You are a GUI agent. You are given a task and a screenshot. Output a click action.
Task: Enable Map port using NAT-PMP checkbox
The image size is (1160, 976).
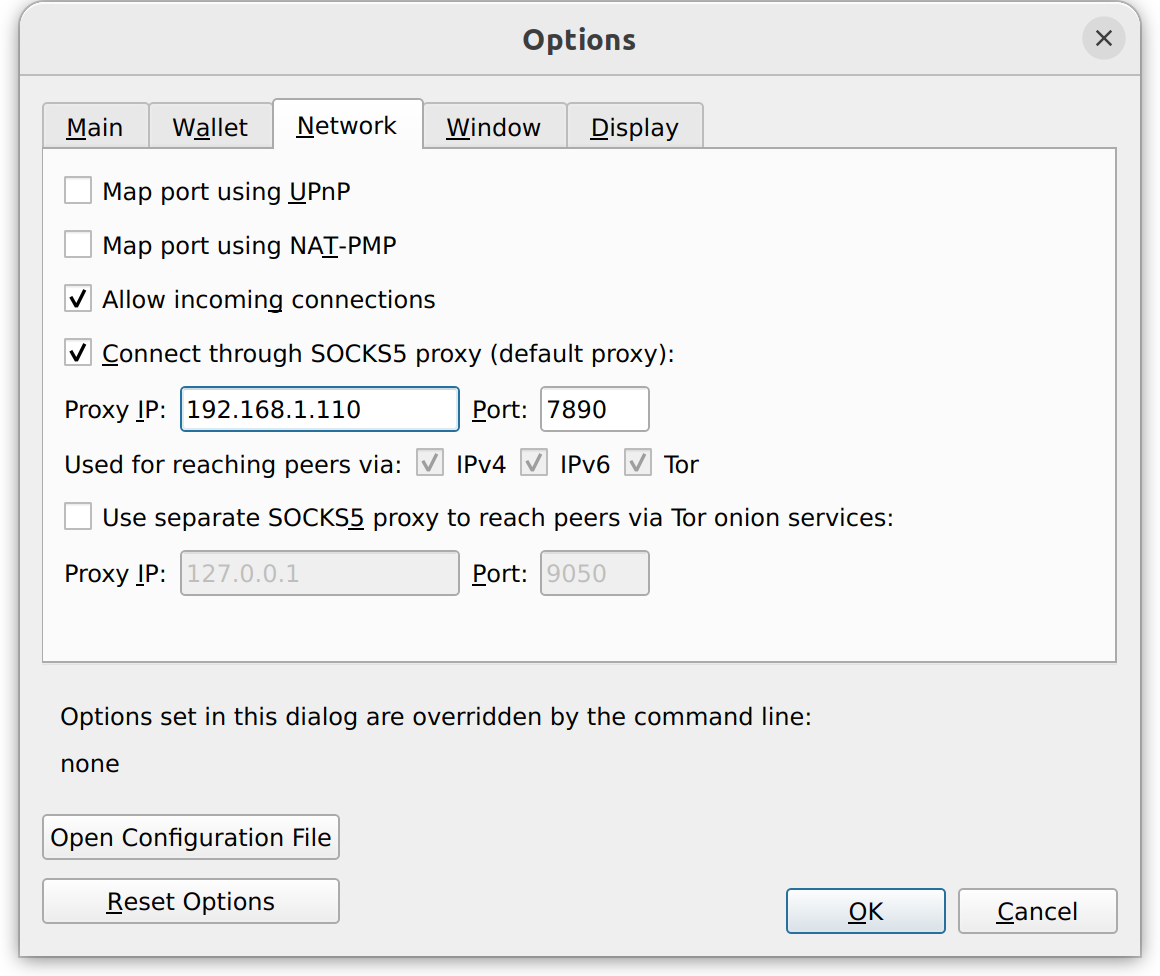(78, 245)
